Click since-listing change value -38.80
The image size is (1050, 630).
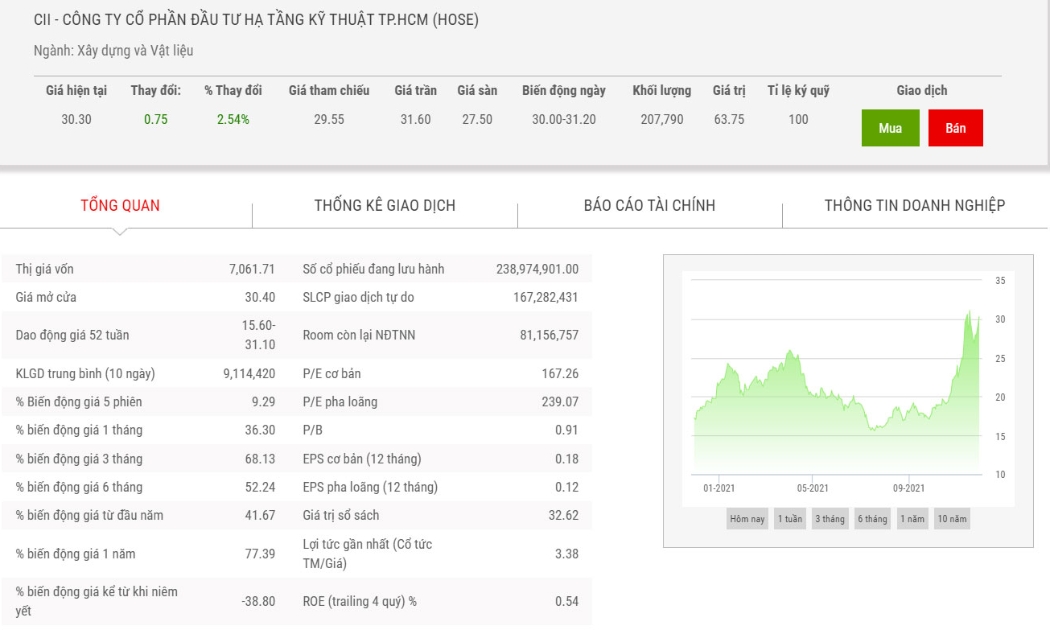(258, 601)
